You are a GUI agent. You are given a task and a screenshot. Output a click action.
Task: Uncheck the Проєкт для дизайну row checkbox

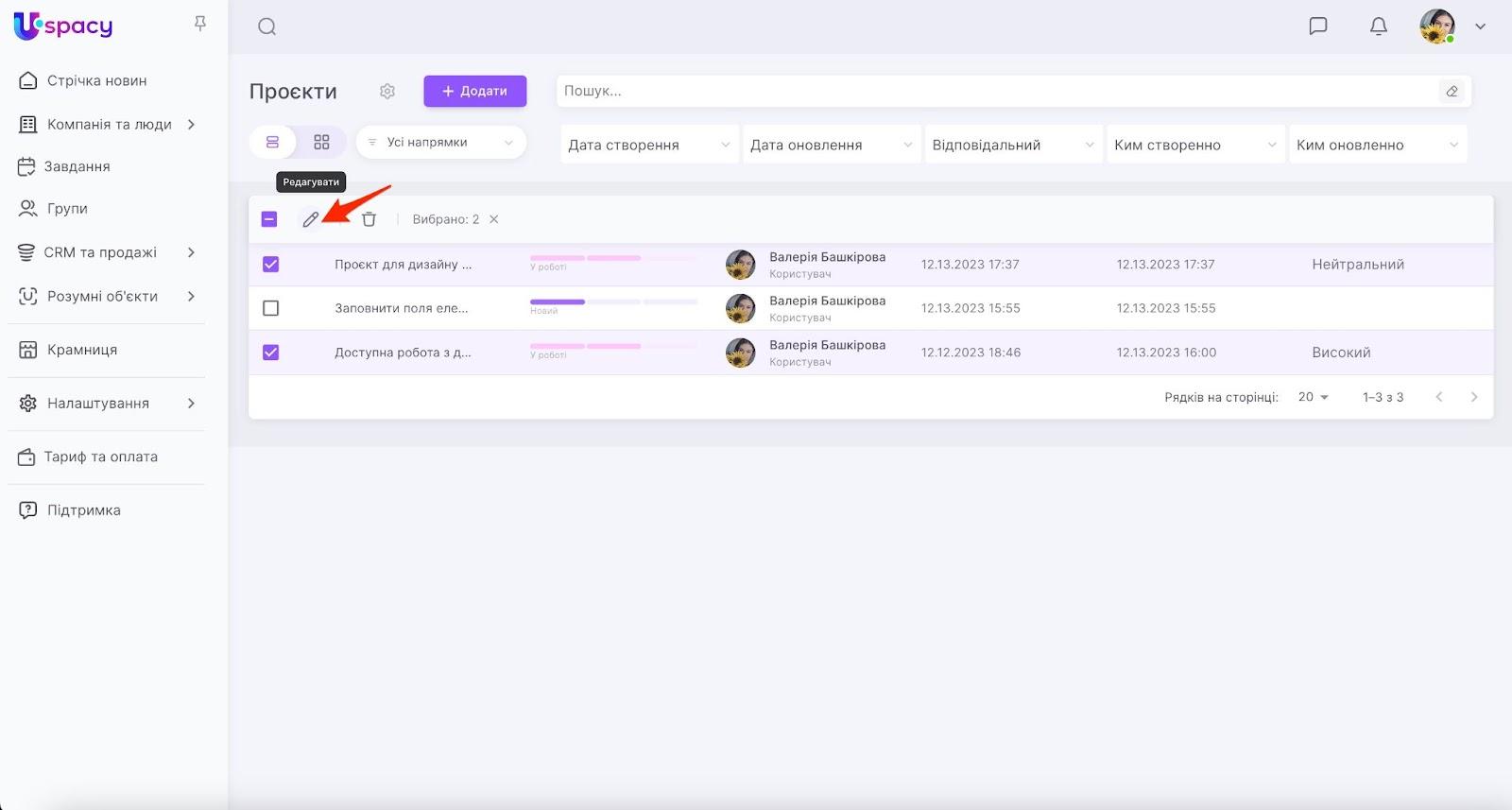point(271,265)
